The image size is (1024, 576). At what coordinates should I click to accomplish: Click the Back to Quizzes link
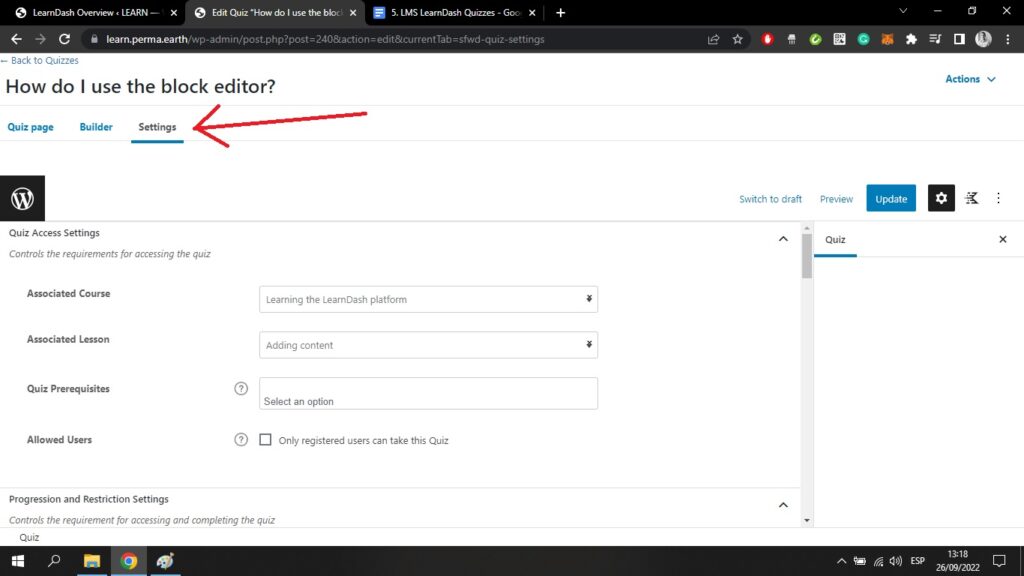click(x=40, y=61)
